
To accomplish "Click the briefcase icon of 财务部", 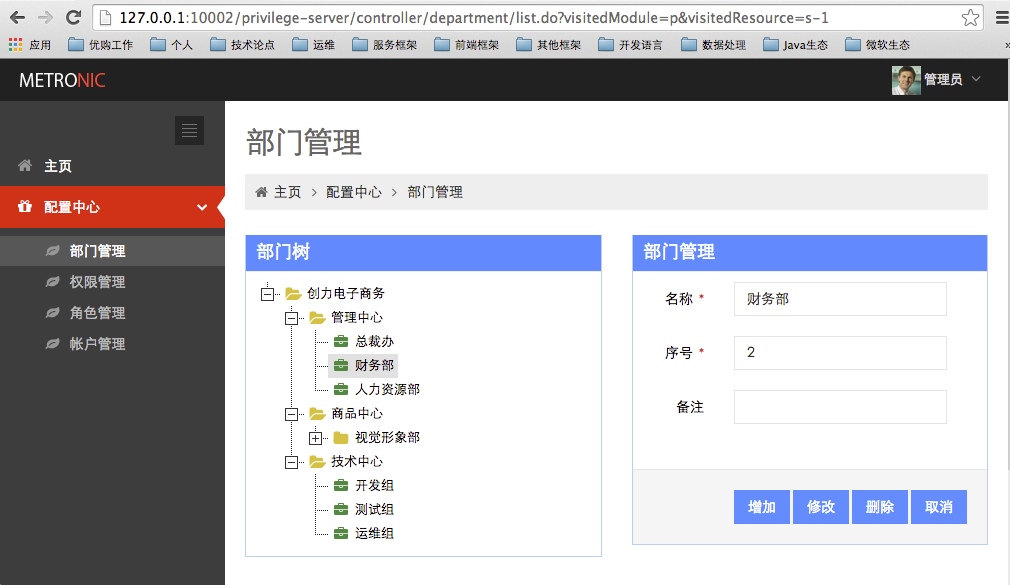I will pos(341,365).
